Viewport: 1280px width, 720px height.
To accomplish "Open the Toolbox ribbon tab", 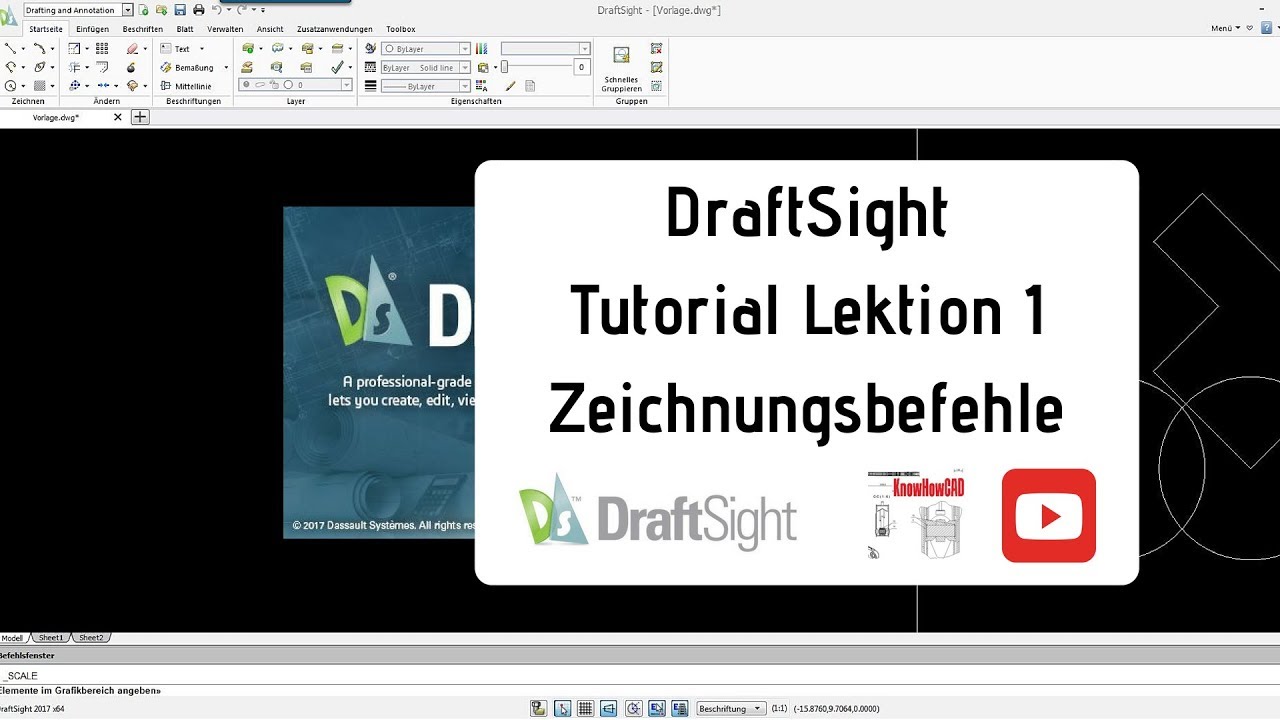I will [x=401, y=29].
